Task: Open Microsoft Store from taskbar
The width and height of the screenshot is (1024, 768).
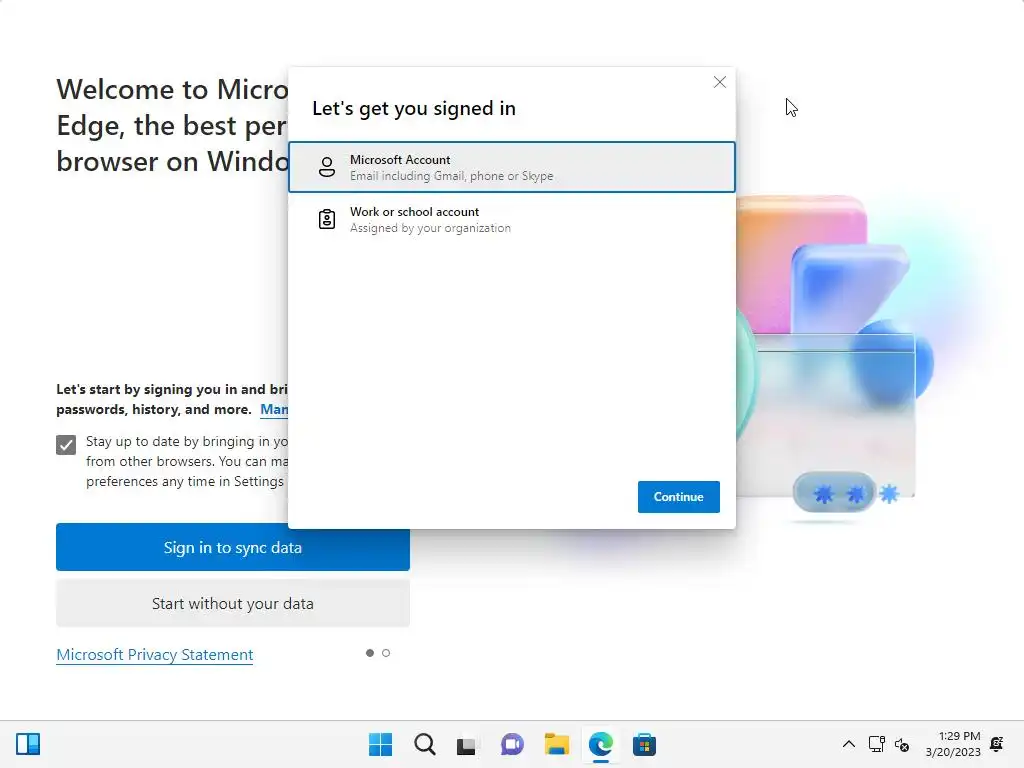Action: 644,744
